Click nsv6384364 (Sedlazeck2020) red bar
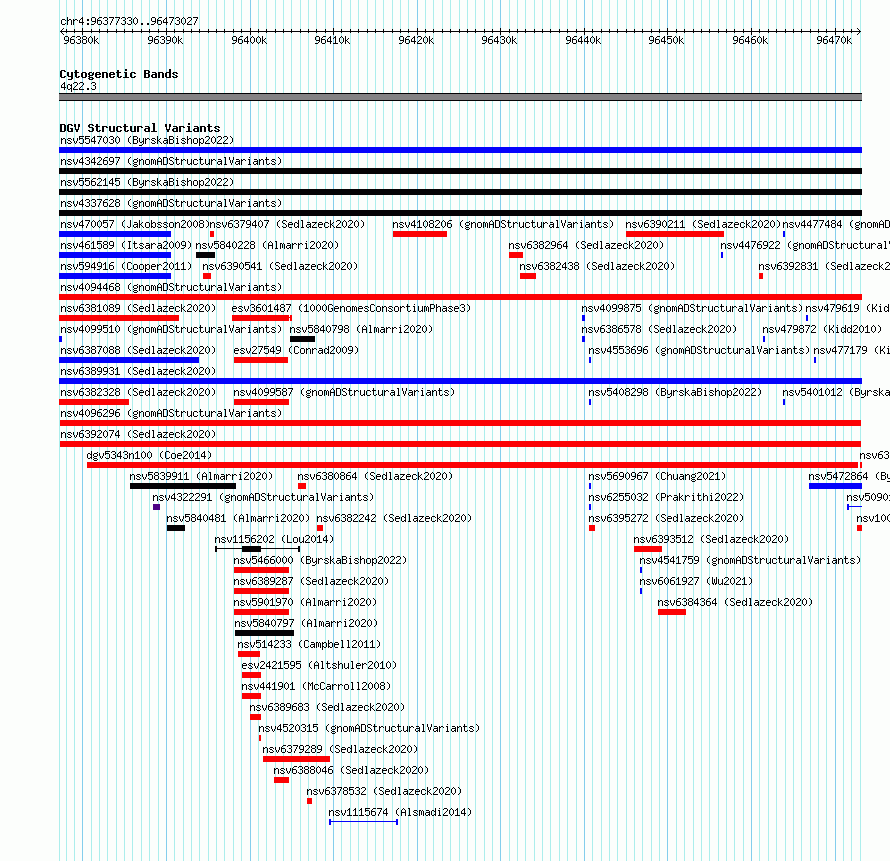890x861 pixels. tap(672, 612)
